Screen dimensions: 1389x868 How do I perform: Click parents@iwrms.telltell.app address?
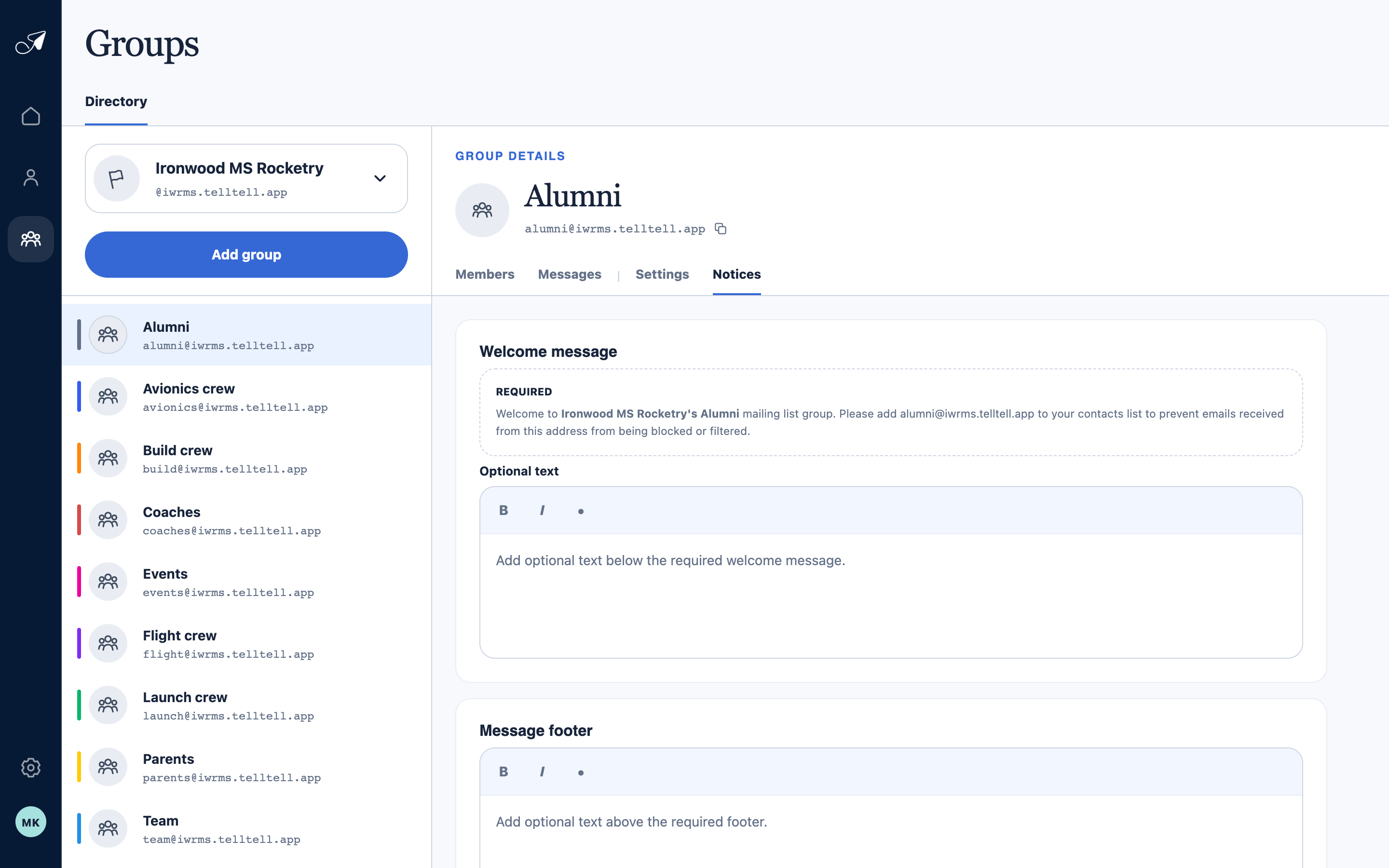click(232, 778)
